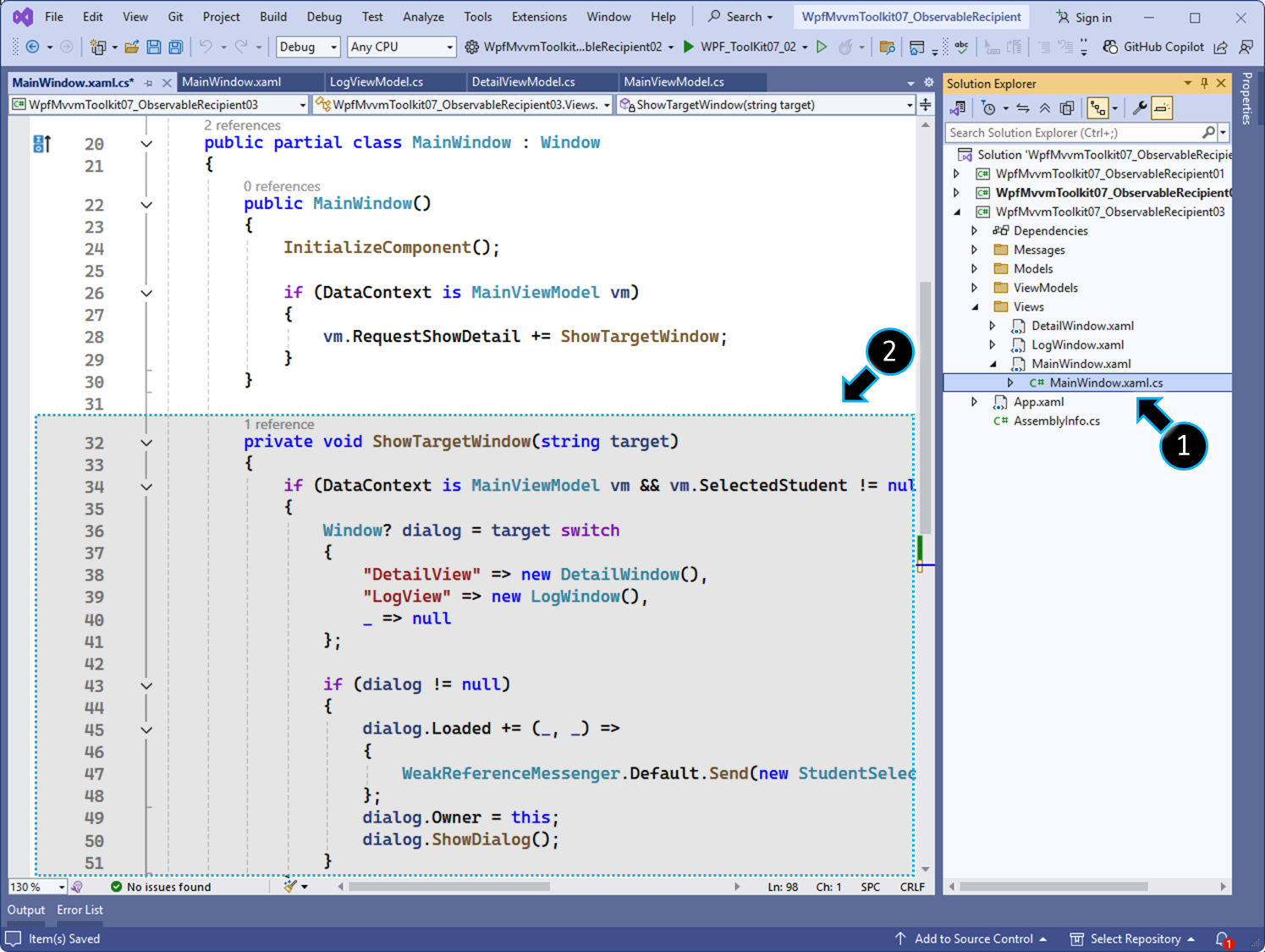This screenshot has width=1265, height=952.
Task: Click the browser window toolbar icon
Action: coord(916,47)
